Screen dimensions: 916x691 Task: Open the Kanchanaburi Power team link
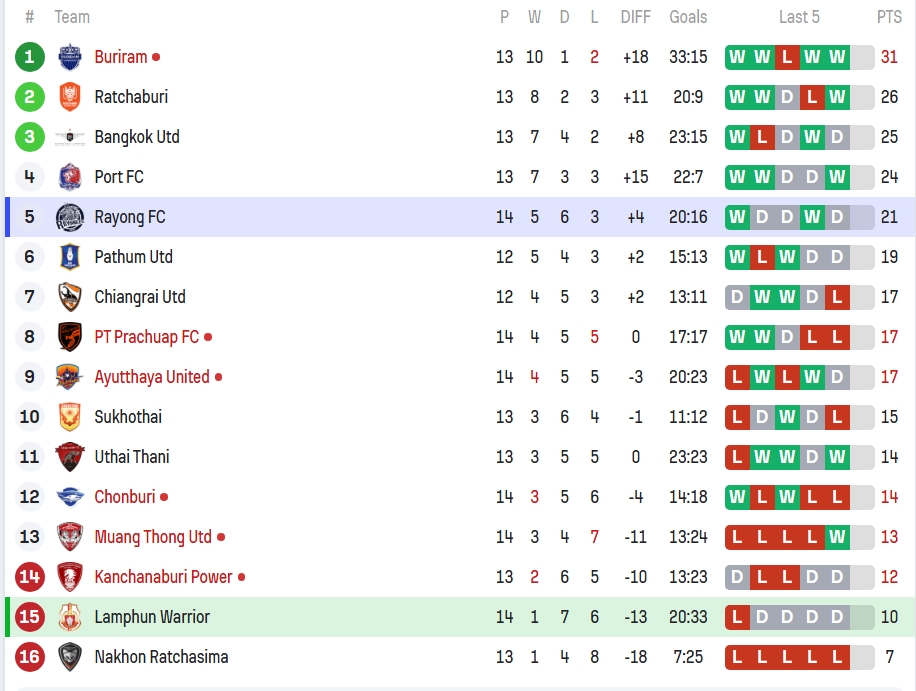click(x=163, y=577)
